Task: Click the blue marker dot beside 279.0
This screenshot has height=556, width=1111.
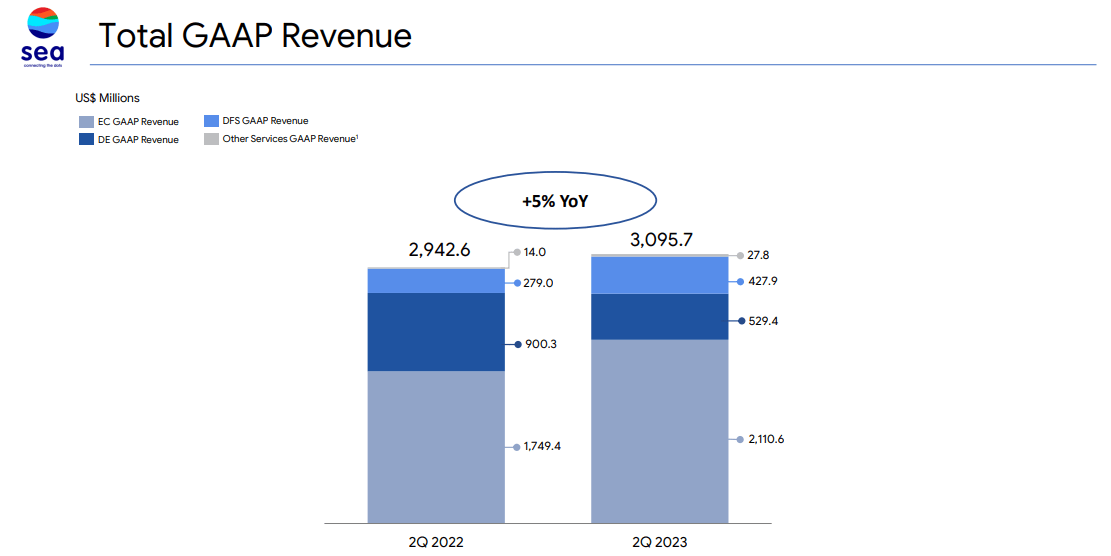Action: [517, 283]
